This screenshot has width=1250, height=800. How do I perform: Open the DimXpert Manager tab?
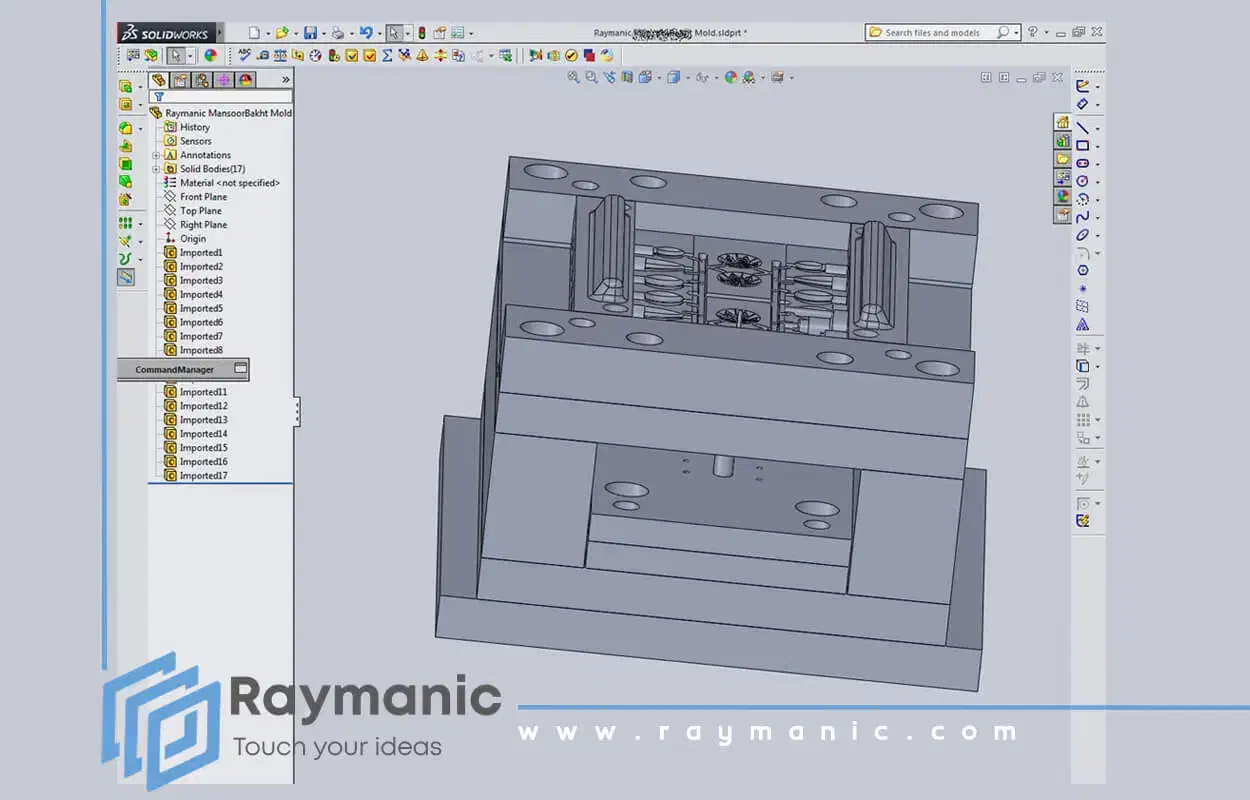click(224, 80)
